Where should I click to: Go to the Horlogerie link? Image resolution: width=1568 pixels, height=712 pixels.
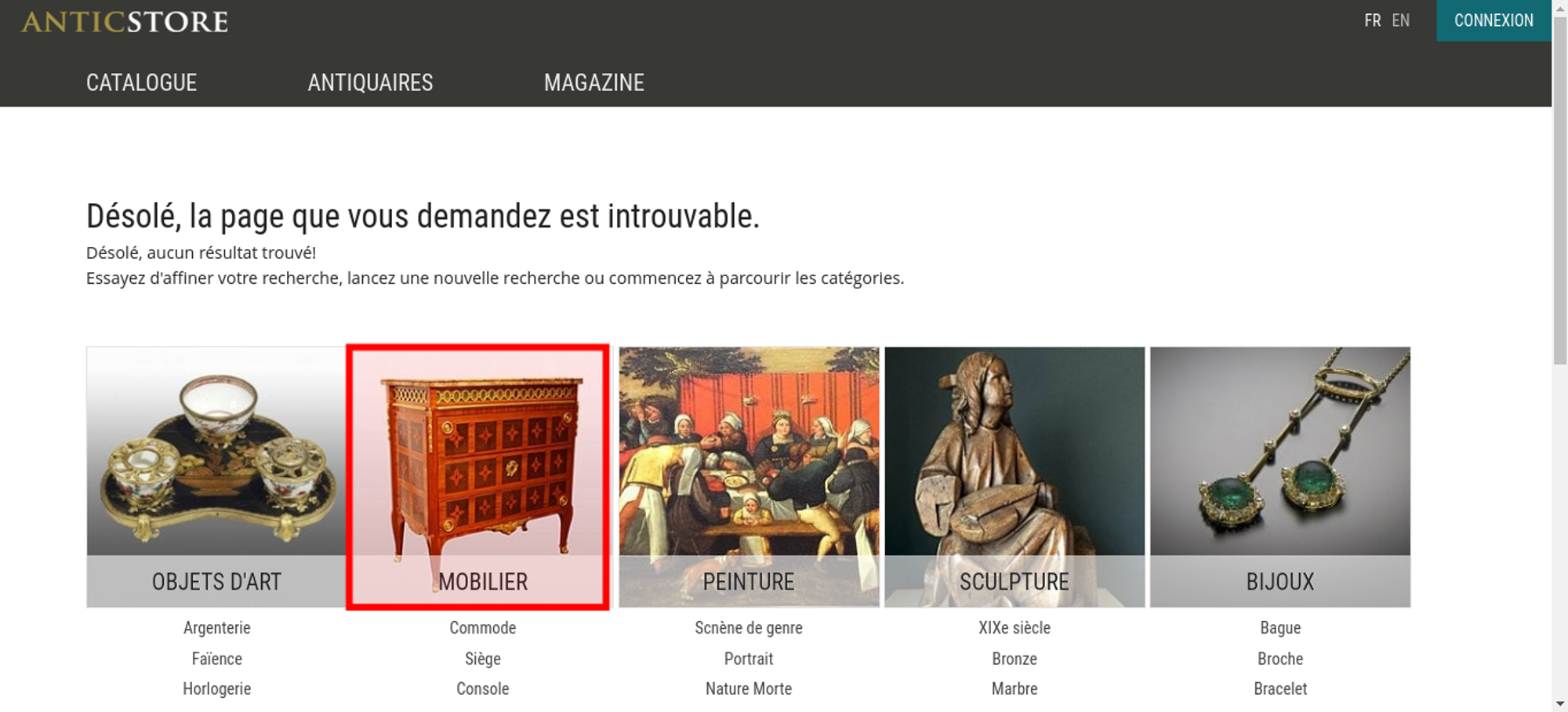(x=217, y=688)
